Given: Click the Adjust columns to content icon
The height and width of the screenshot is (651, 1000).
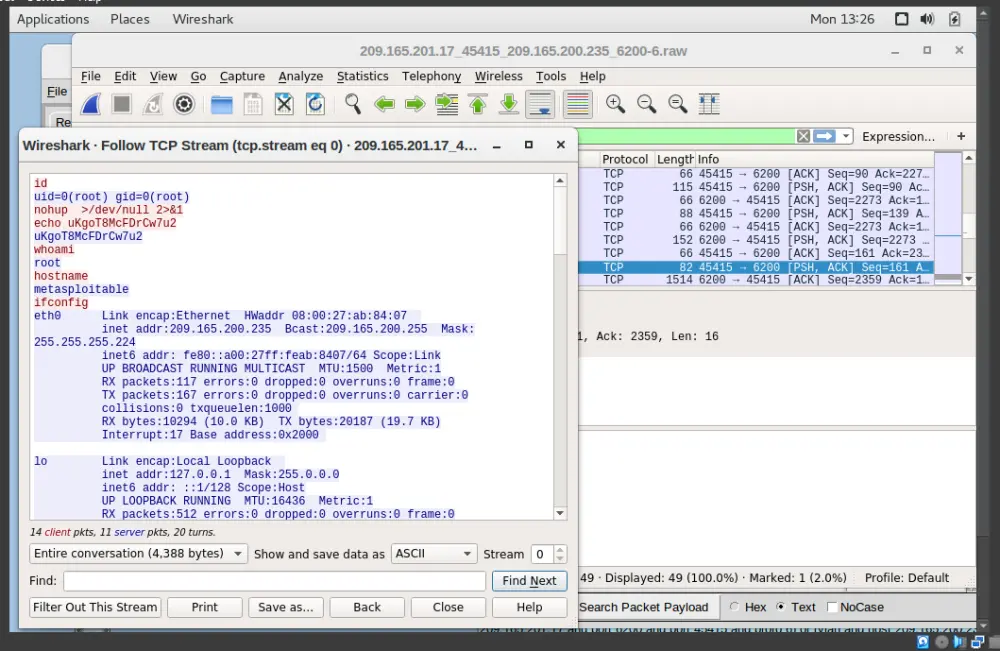Looking at the screenshot, I should point(709,103).
